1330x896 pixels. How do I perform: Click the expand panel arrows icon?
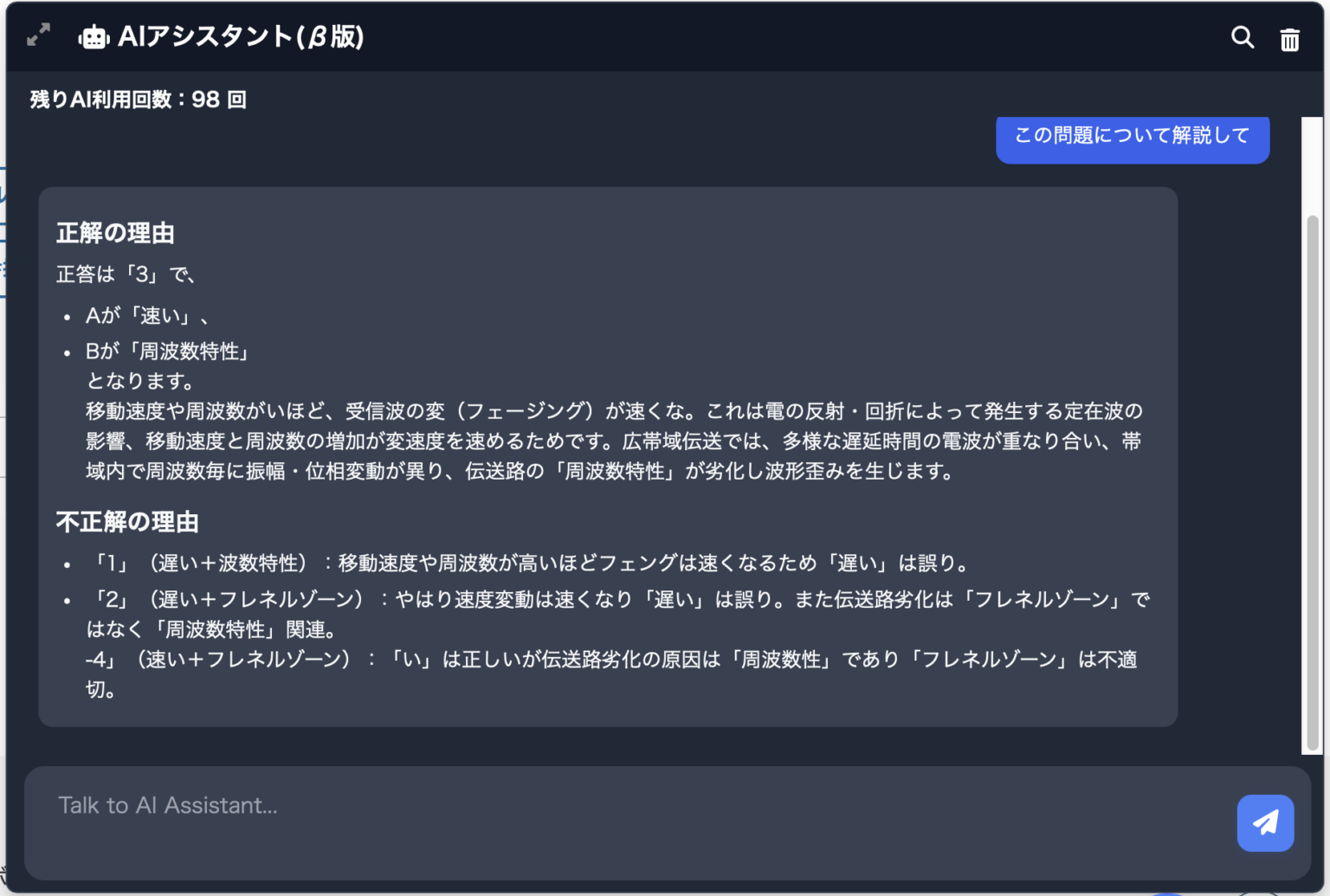39,35
